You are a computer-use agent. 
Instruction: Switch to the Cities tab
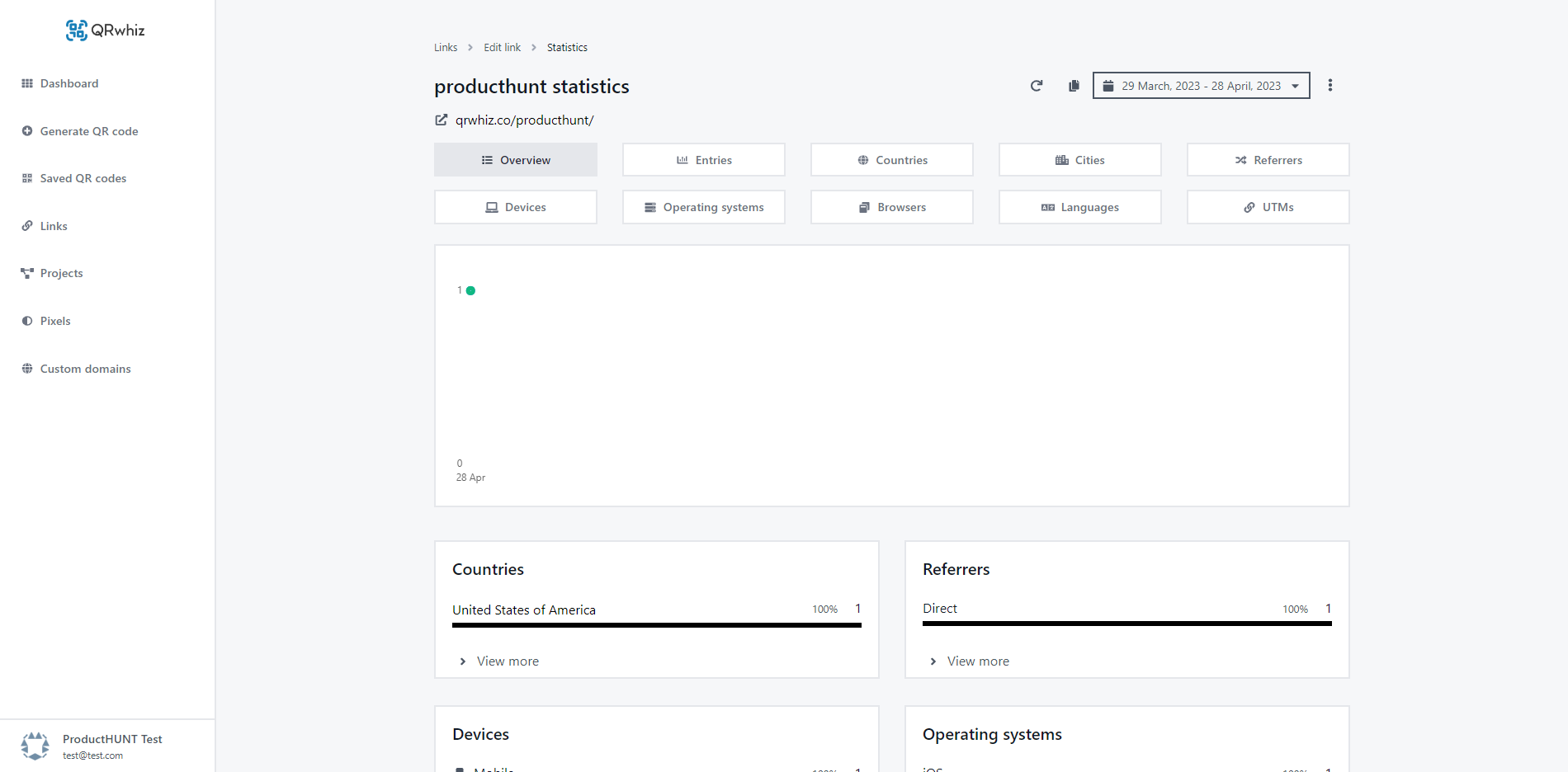click(1080, 160)
